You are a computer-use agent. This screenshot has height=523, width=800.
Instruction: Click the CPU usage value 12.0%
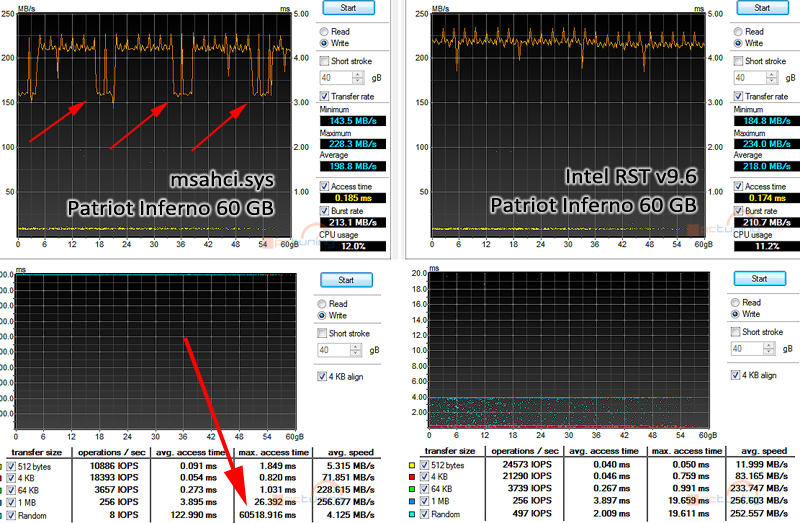point(353,246)
